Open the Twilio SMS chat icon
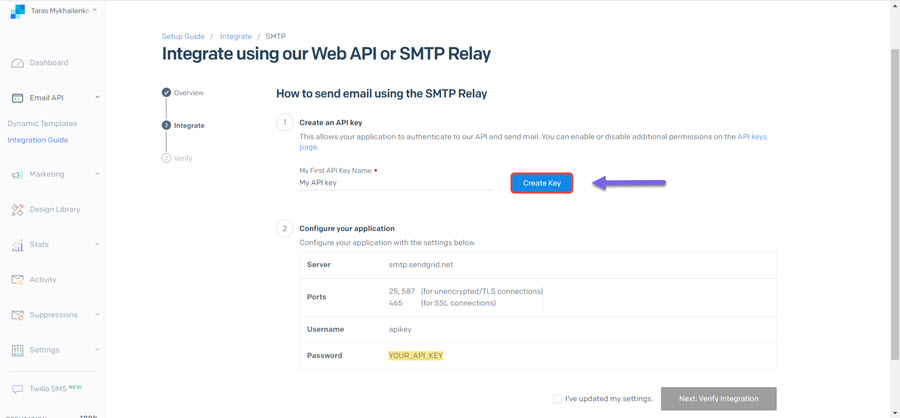The width and height of the screenshot is (900, 418). tap(17, 389)
